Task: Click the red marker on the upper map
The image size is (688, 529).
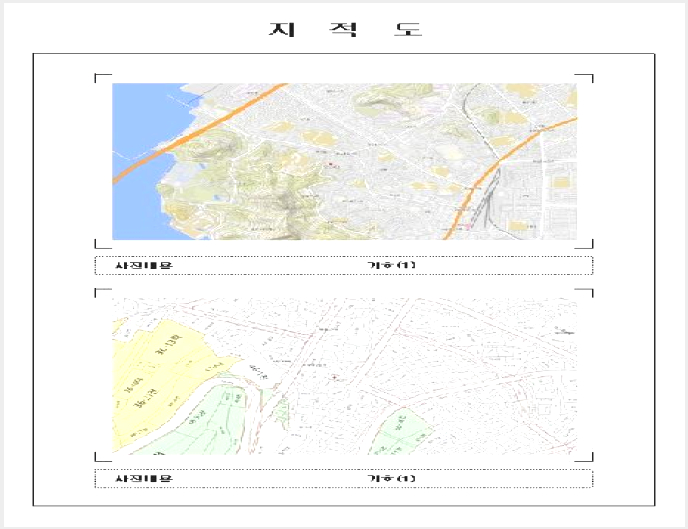Action: 330,164
